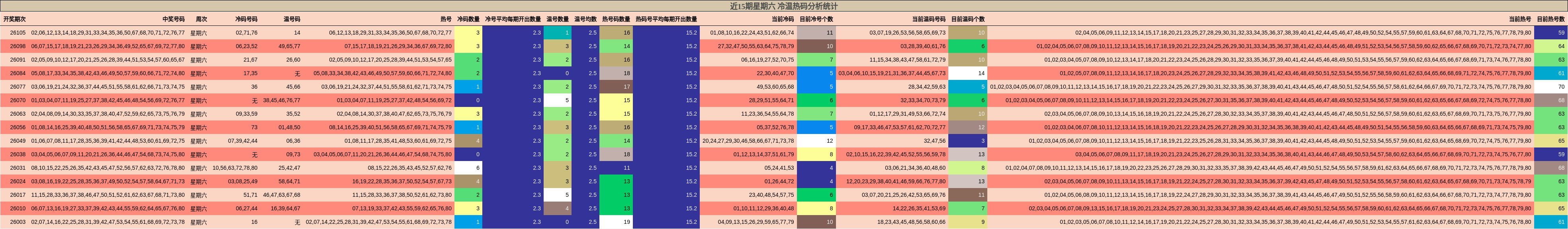Select the 目前温码个数 column header

968,19
